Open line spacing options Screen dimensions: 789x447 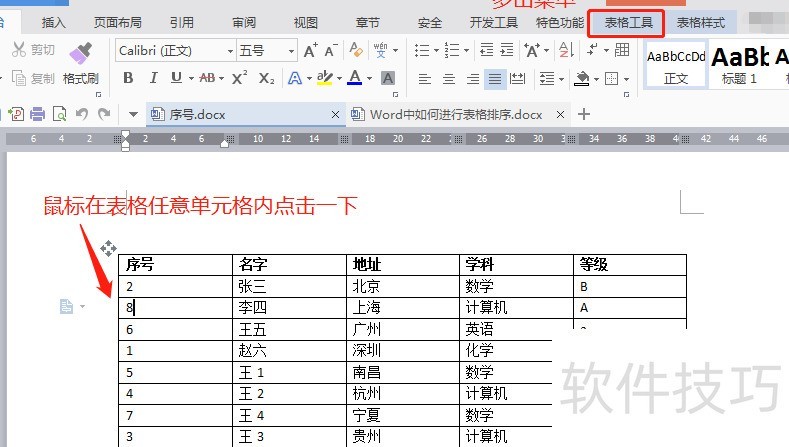point(547,79)
